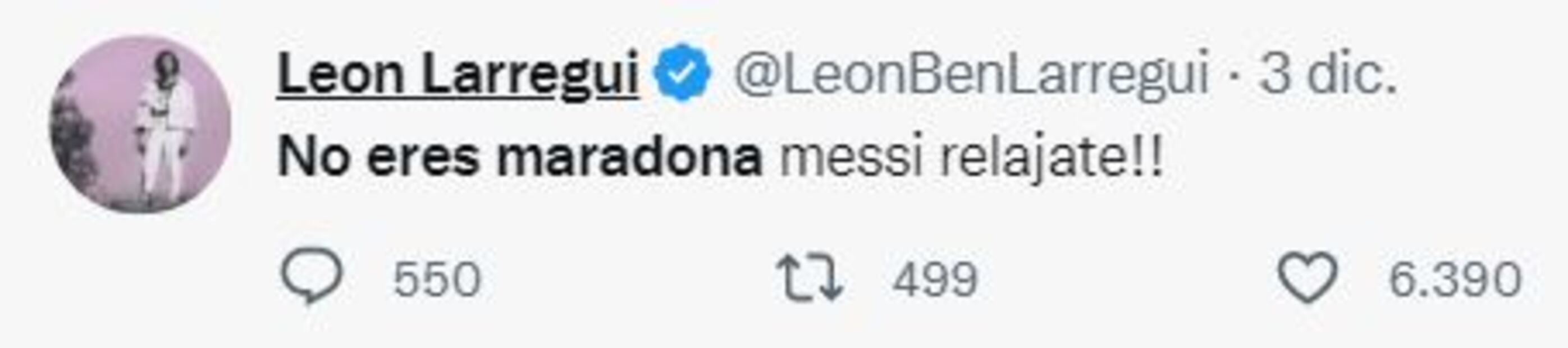Like the tweet with the heart icon
The image size is (1568, 348).
1307,277
